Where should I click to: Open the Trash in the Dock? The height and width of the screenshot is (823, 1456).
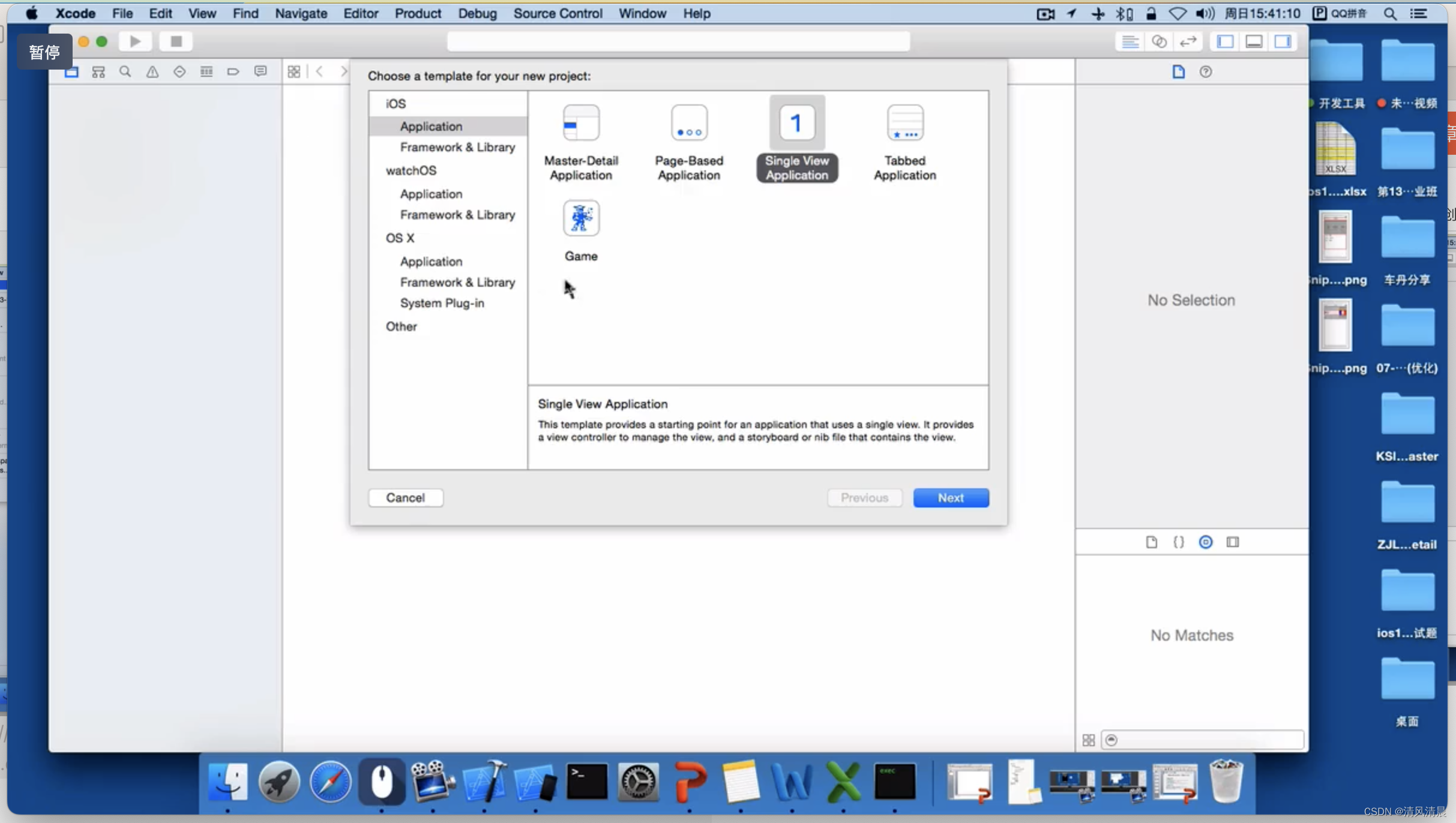(x=1226, y=782)
